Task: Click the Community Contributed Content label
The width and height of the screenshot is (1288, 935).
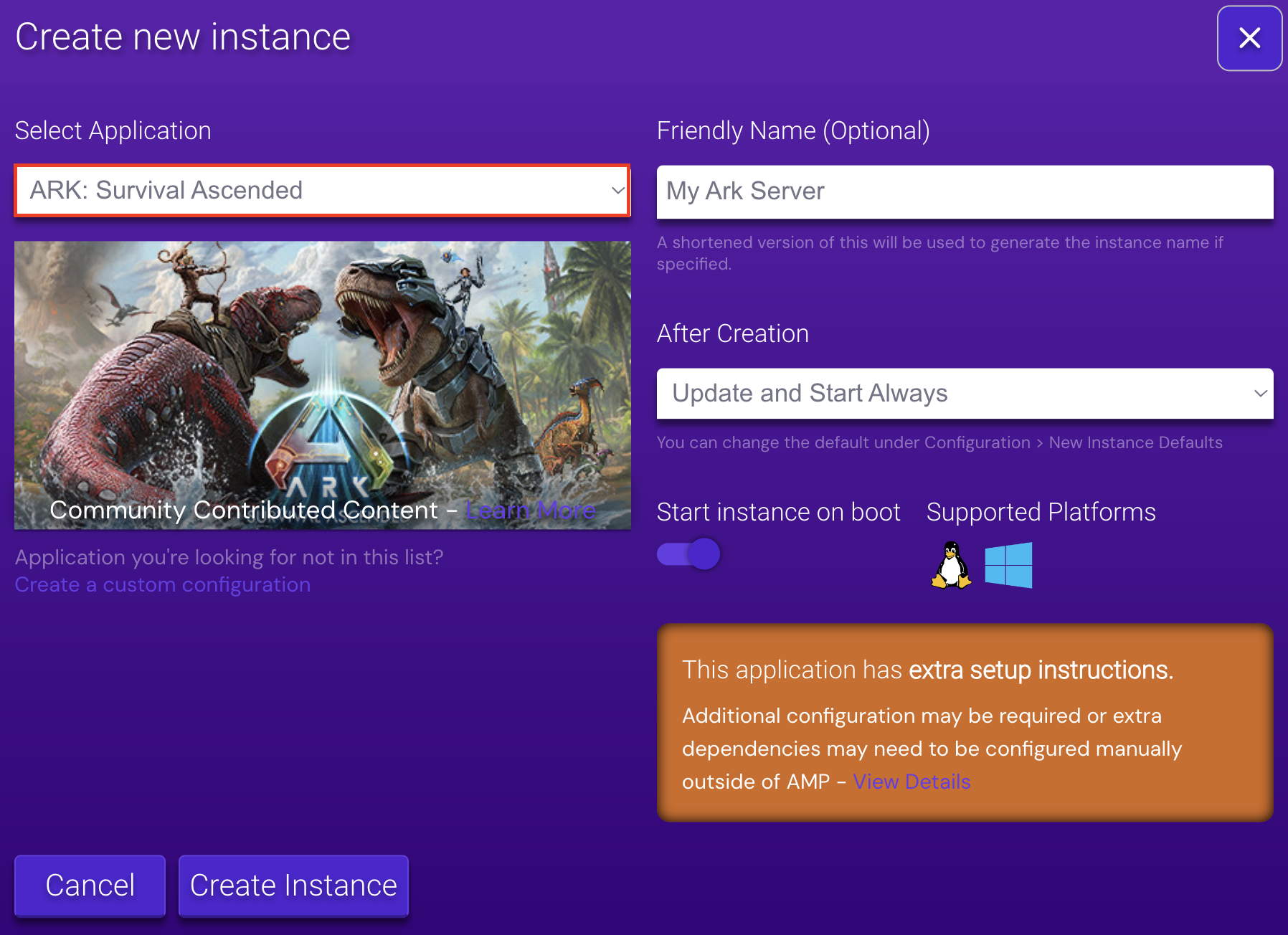Action: point(244,510)
